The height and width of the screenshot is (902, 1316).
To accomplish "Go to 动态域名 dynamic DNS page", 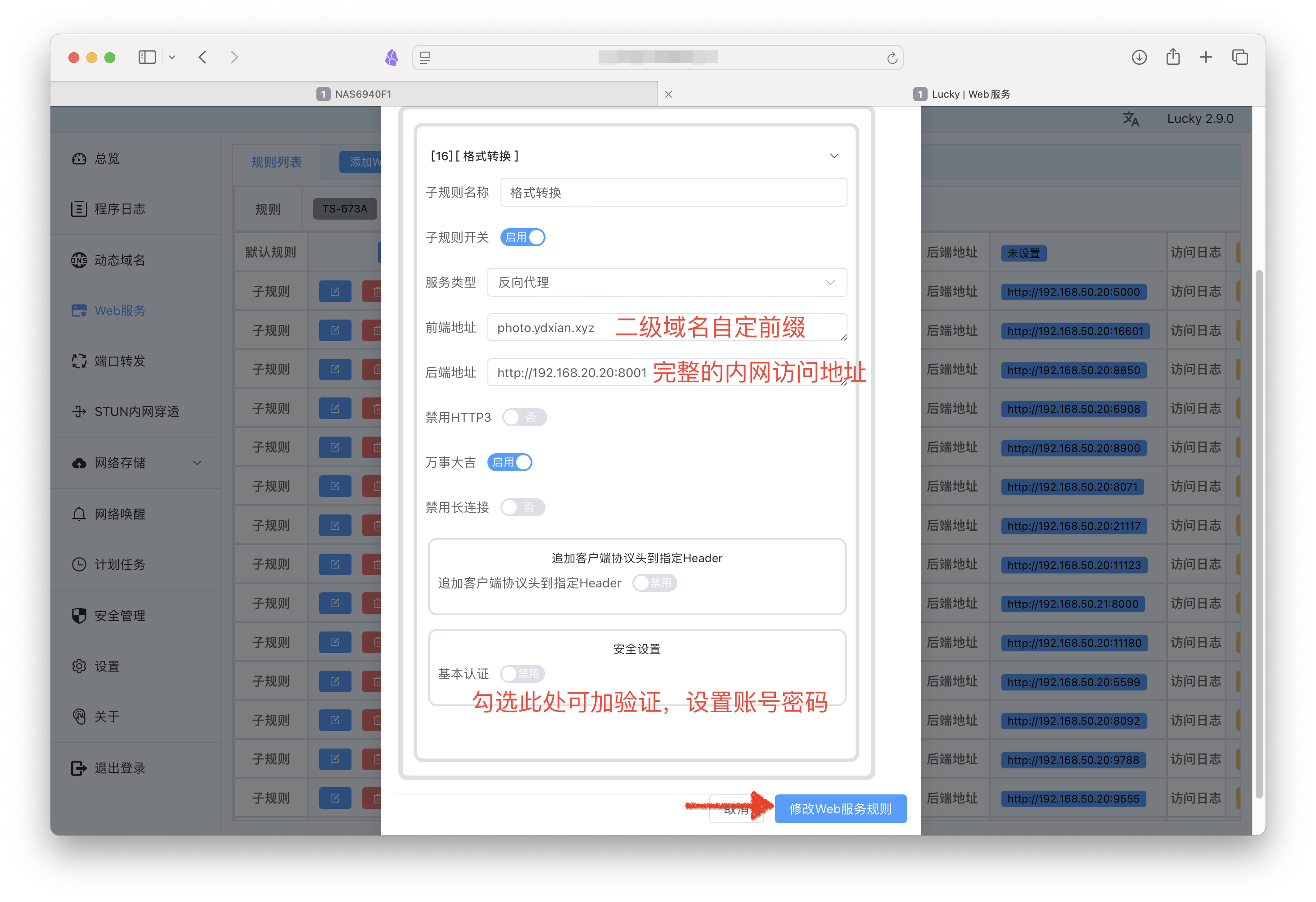I will click(x=108, y=260).
